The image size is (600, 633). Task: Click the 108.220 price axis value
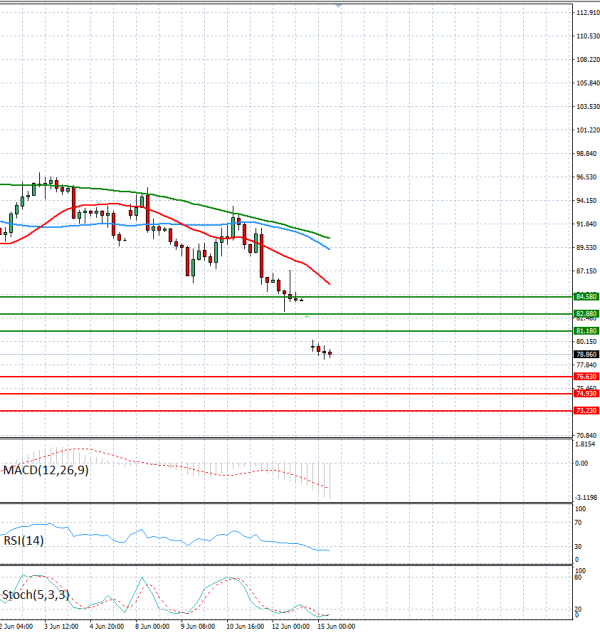coord(588,60)
